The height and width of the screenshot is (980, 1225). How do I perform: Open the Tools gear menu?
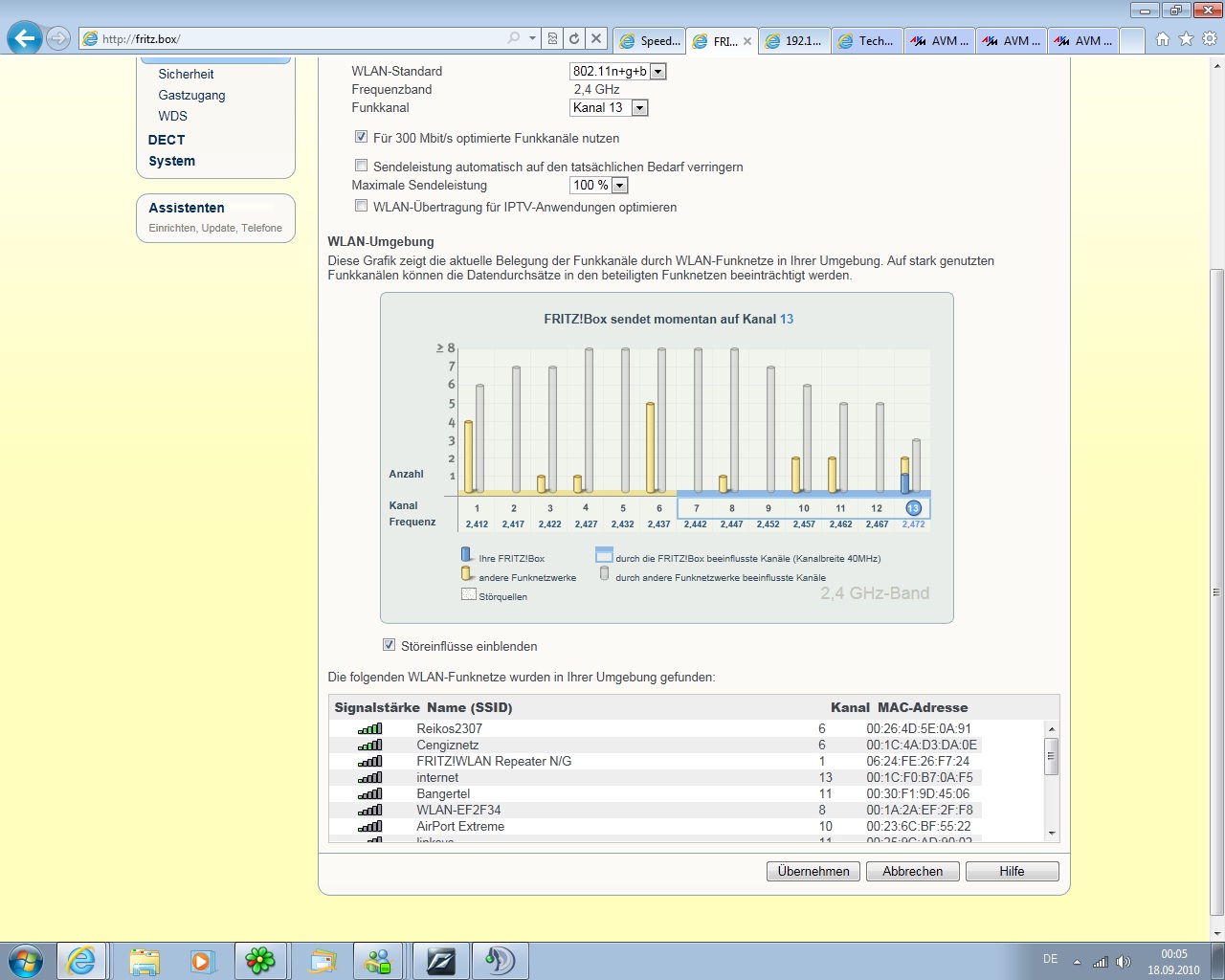(1210, 39)
